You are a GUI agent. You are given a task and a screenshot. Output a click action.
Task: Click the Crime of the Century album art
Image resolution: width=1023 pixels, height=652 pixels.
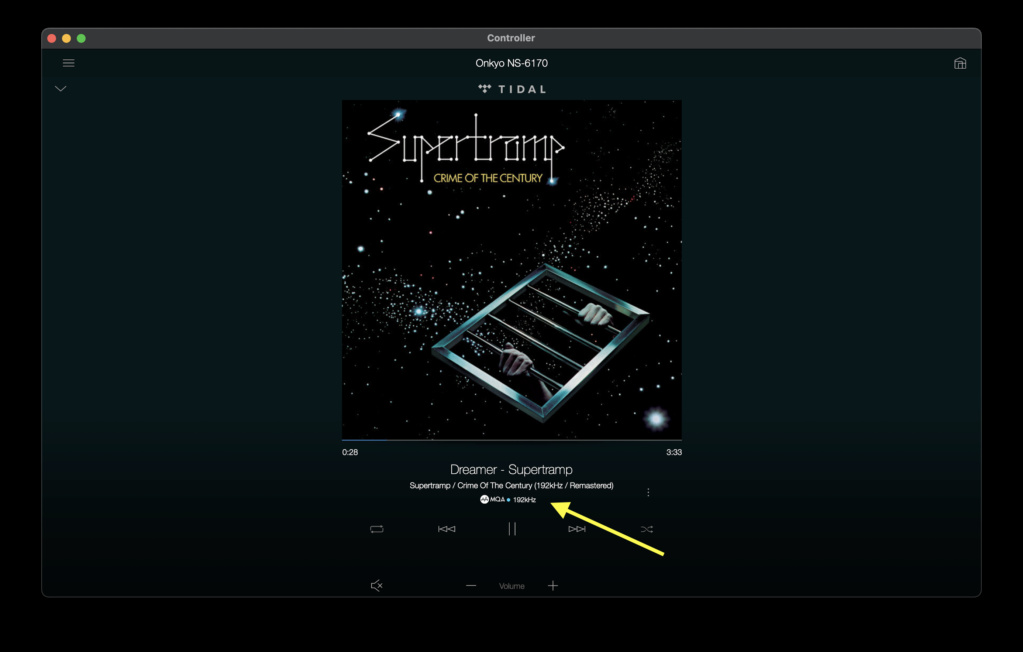pos(512,269)
